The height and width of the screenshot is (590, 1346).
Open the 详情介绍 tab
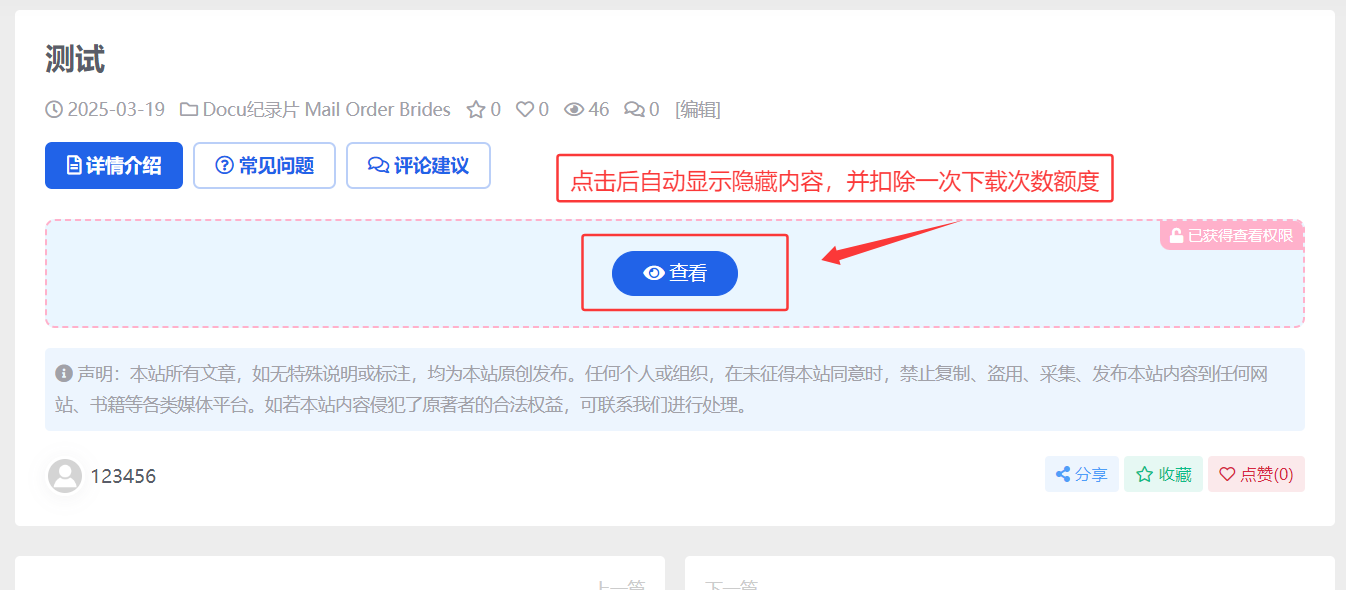click(x=114, y=165)
